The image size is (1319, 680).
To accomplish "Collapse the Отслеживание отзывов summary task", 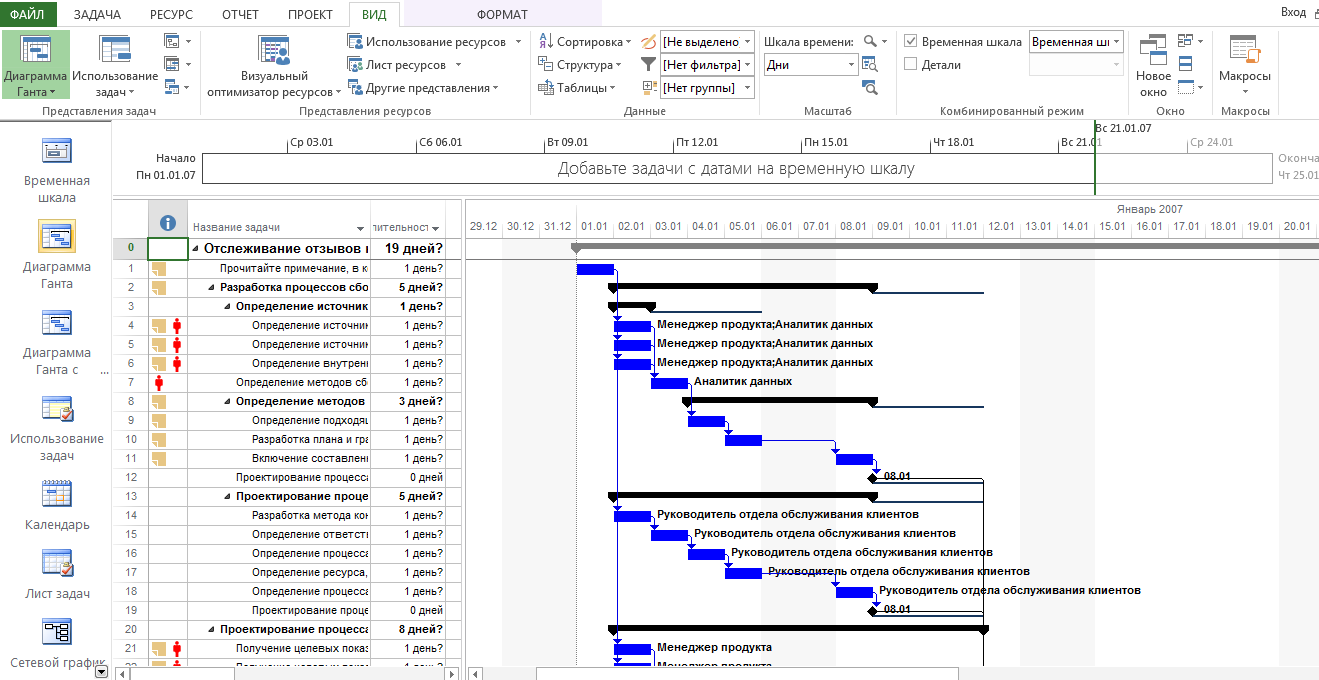I will (x=195, y=248).
